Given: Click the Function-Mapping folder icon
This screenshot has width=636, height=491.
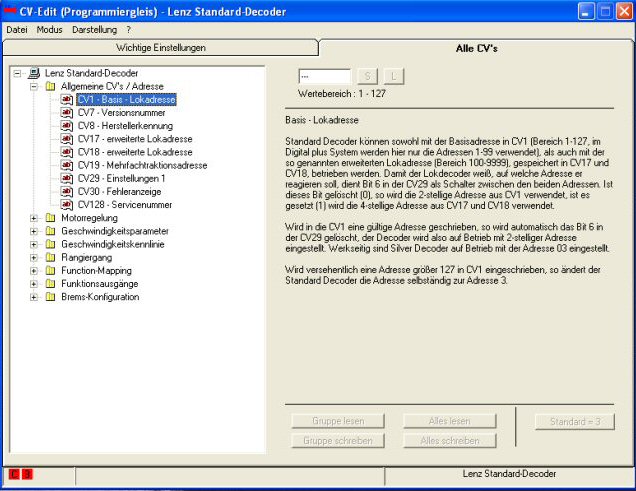Looking at the screenshot, I should (x=50, y=269).
